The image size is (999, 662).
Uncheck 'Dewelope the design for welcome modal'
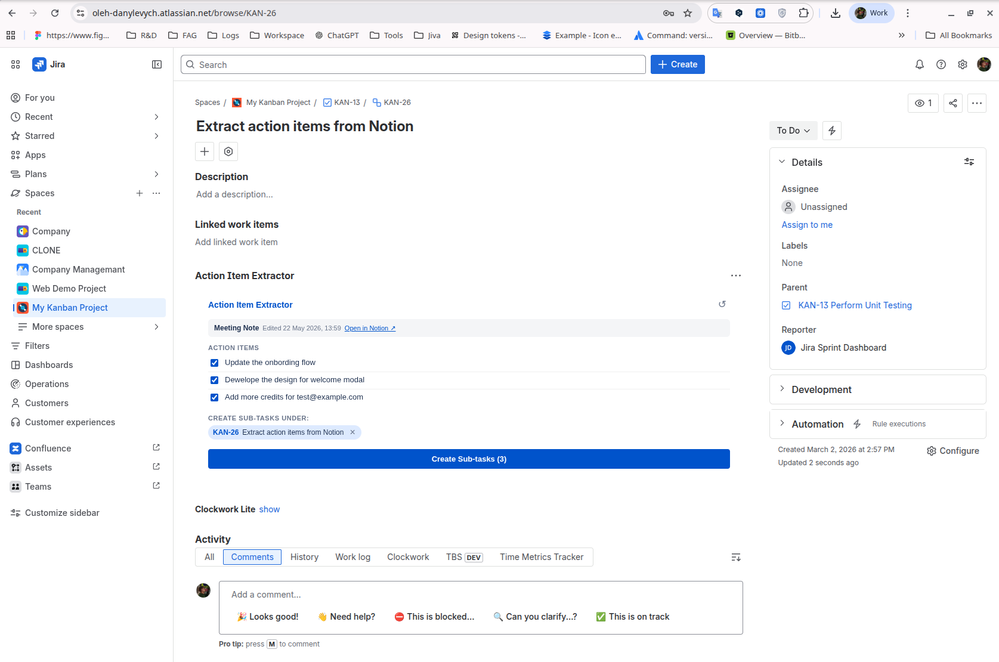point(214,380)
